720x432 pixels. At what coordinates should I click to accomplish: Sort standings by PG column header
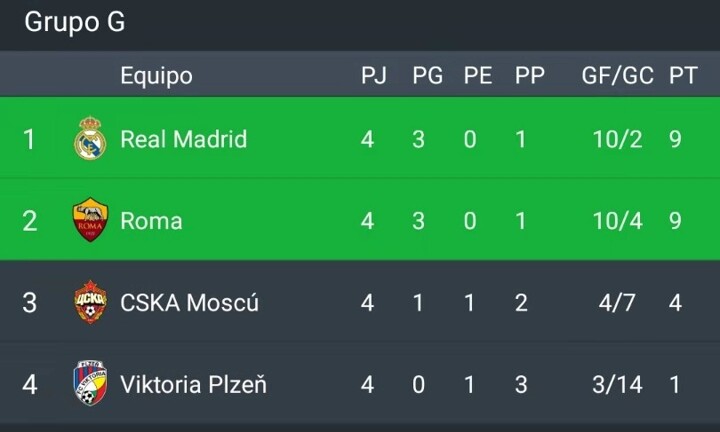tap(428, 75)
